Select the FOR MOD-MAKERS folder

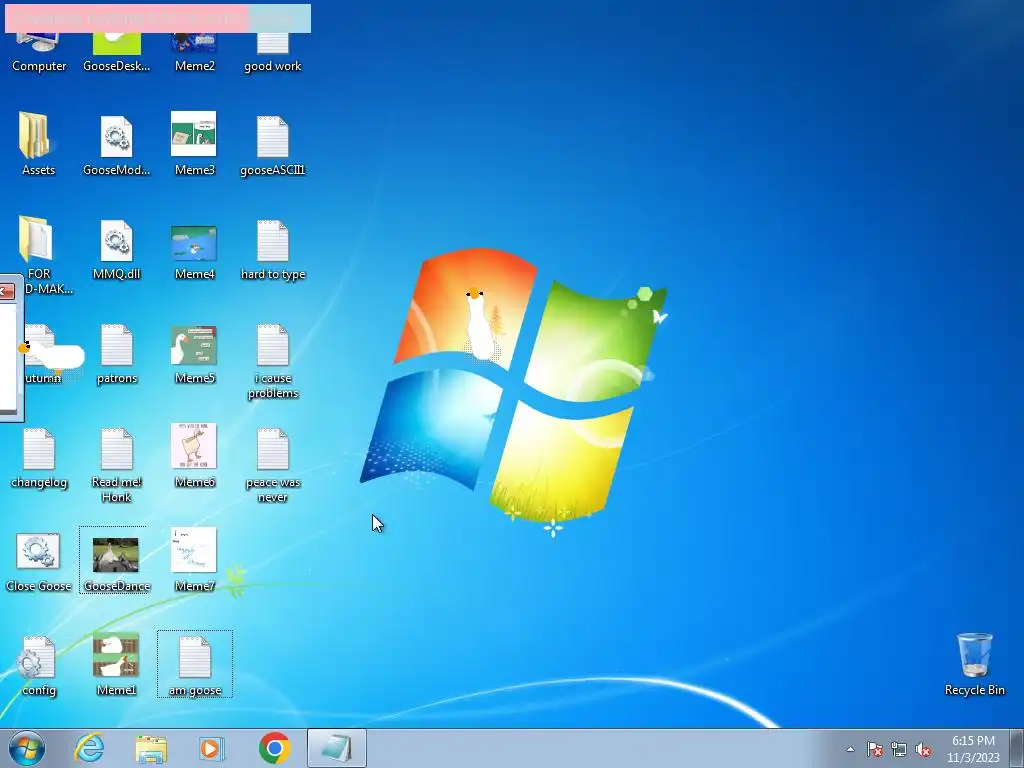(x=39, y=255)
